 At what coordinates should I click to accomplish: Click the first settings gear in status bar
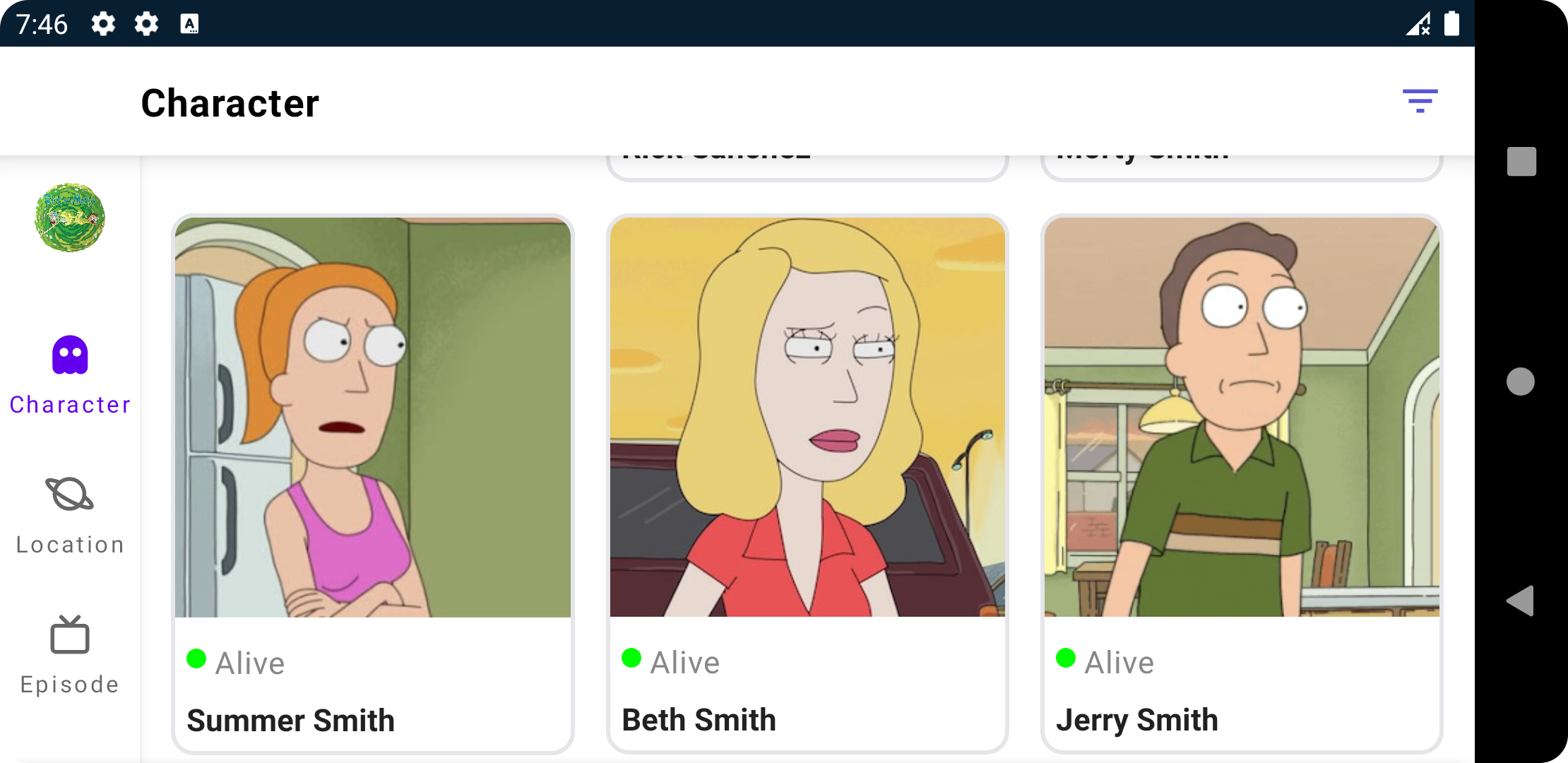pos(103,24)
